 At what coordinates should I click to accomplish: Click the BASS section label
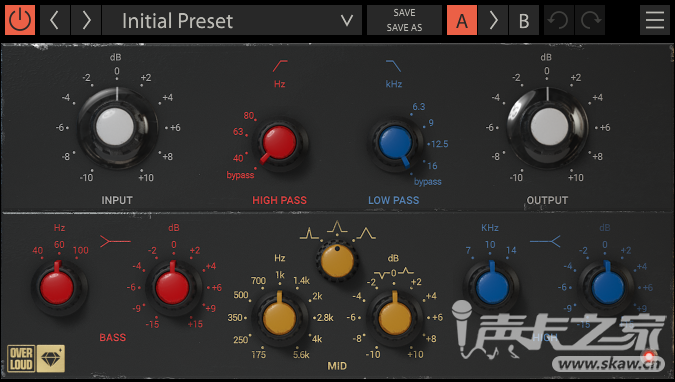pos(113,338)
